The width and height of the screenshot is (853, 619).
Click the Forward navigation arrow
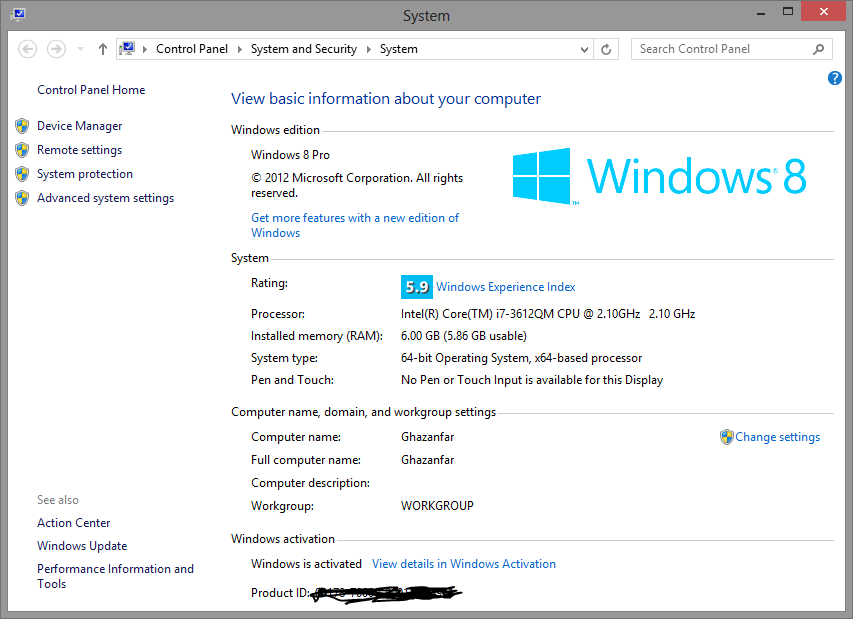56,49
